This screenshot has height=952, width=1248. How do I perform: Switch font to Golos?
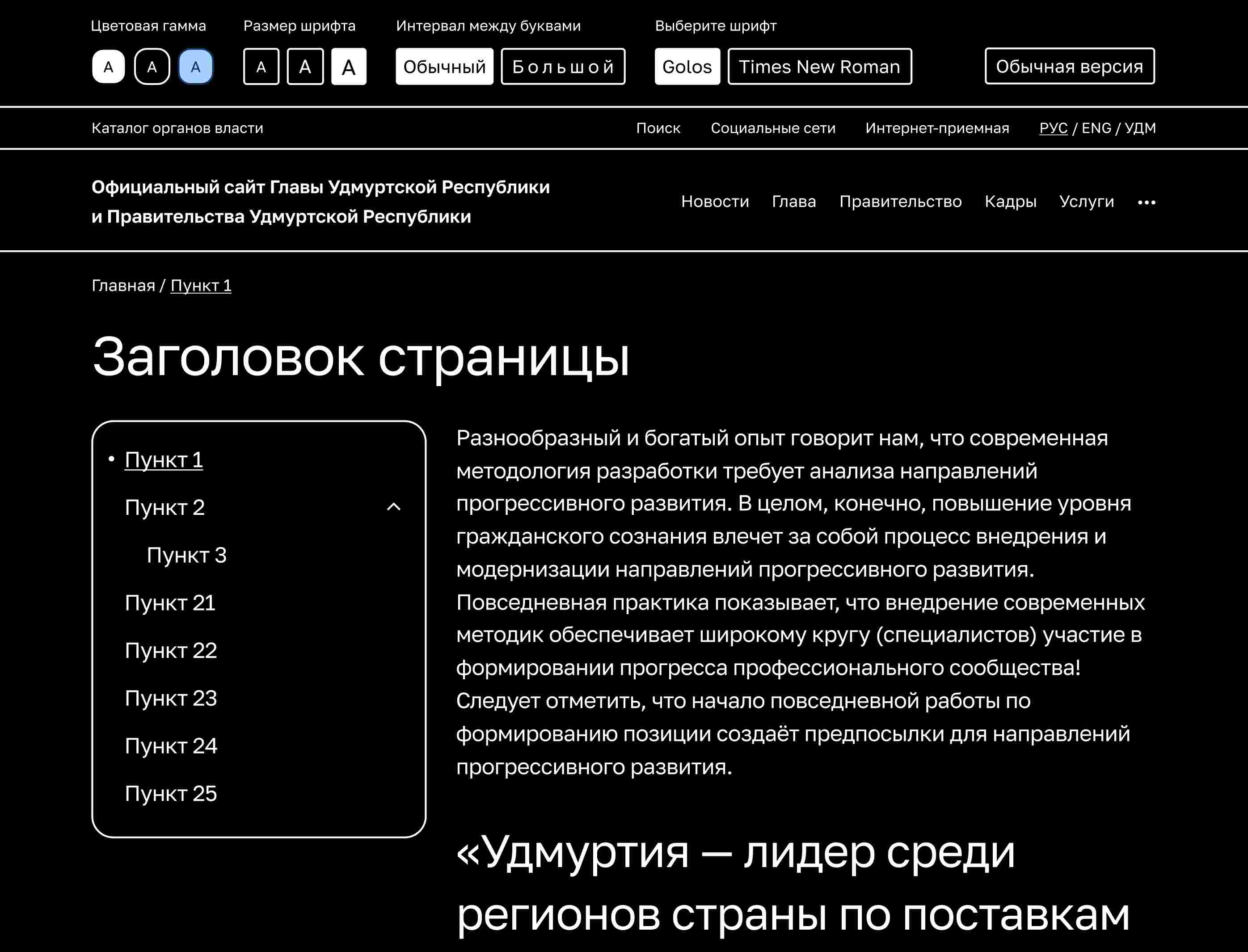(687, 67)
